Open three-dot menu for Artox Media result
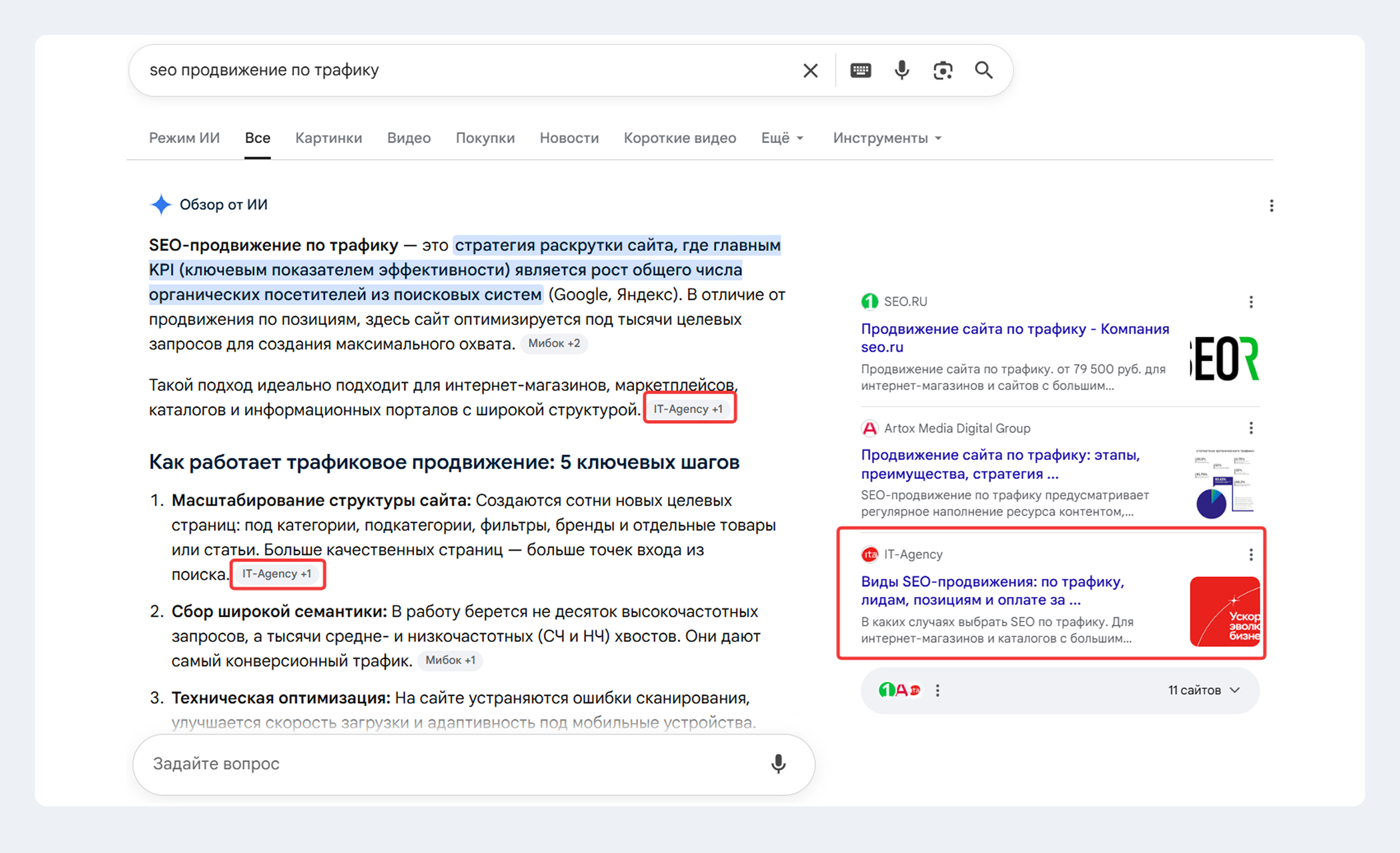 pyautogui.click(x=1251, y=428)
